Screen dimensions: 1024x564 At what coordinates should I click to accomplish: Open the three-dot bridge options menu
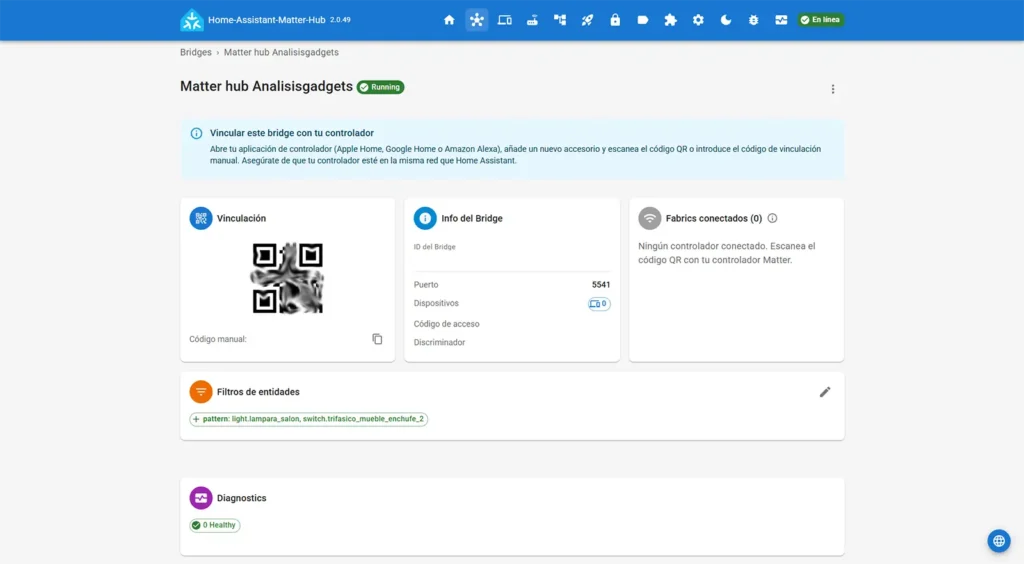[833, 89]
